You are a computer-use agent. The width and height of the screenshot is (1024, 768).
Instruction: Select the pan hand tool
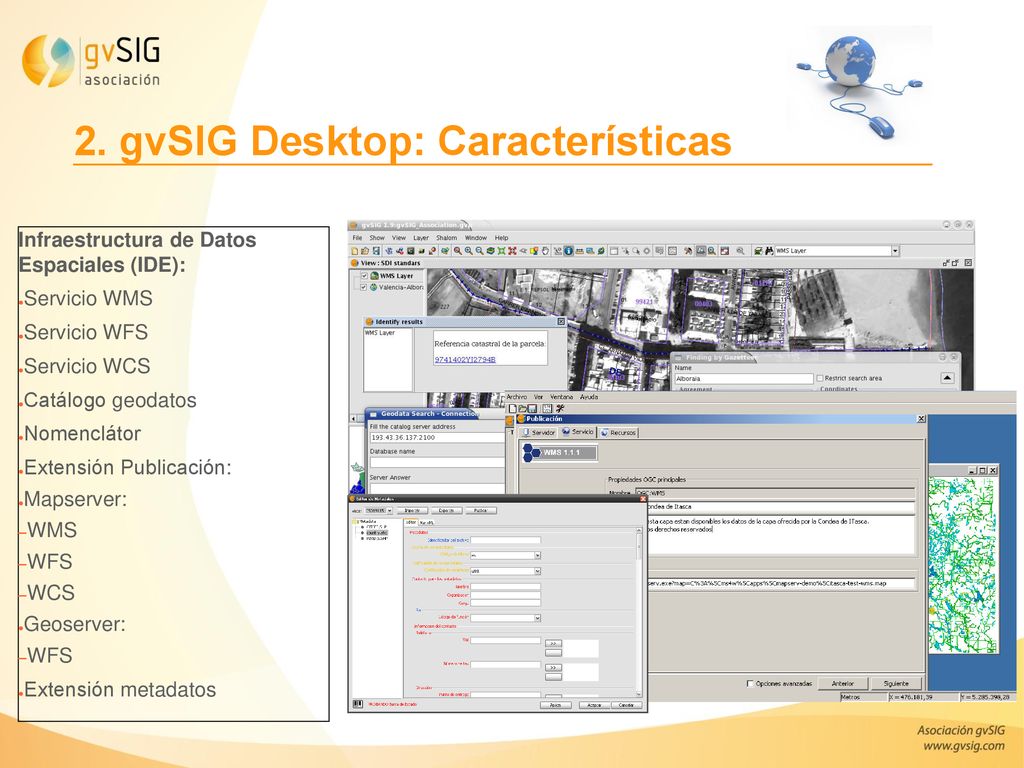click(x=545, y=251)
